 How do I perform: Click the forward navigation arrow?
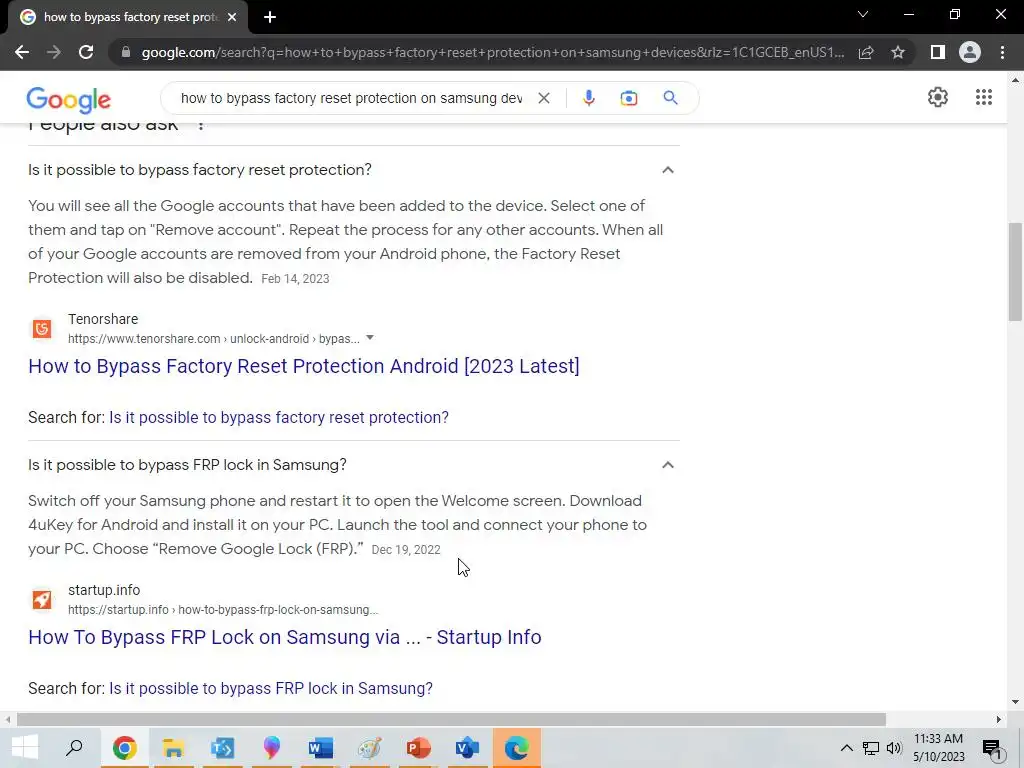54,52
